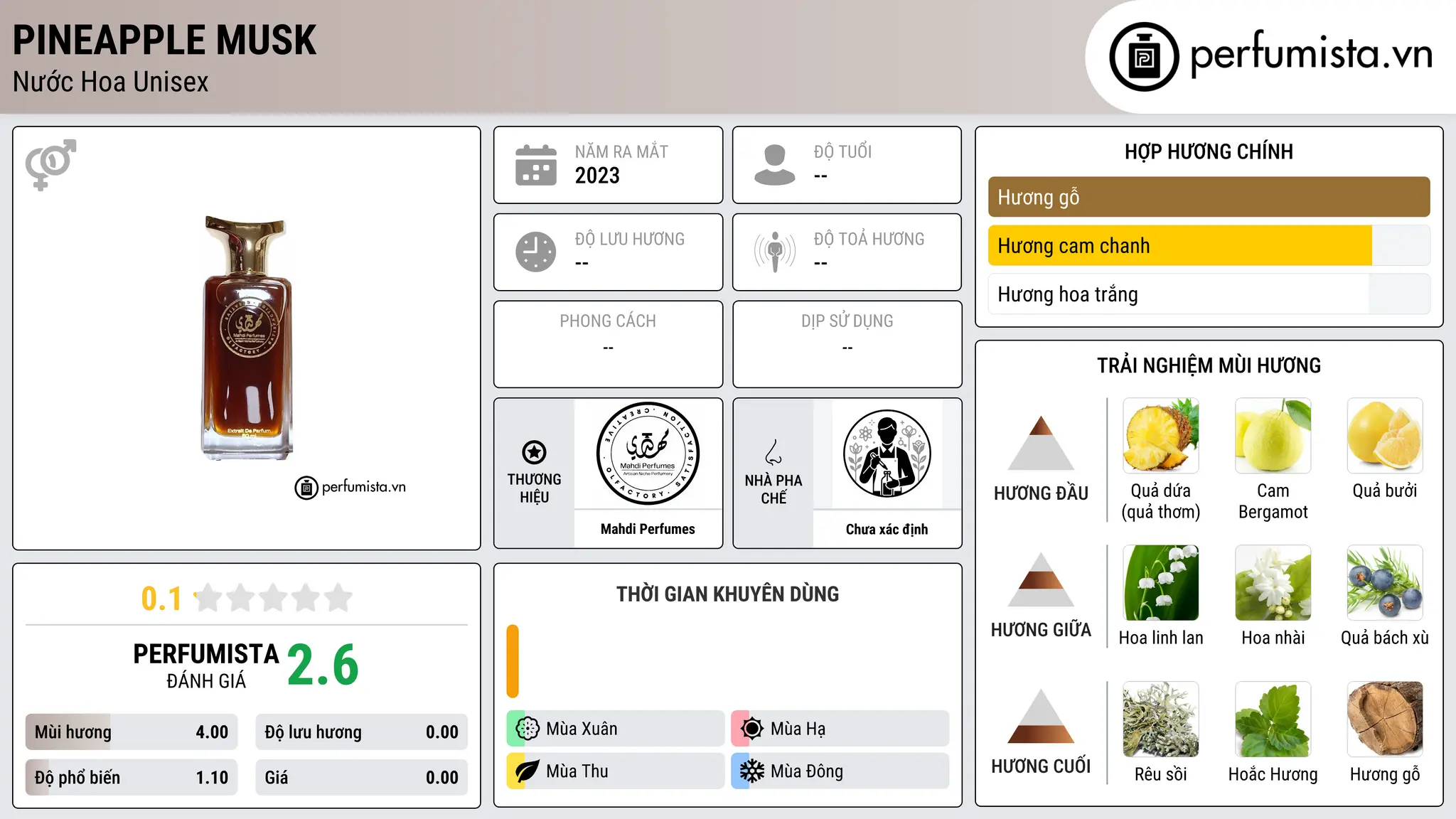Click the HƯƠNG ĐẦU top-note pyramid icon
1456x819 pixels.
(1041, 443)
